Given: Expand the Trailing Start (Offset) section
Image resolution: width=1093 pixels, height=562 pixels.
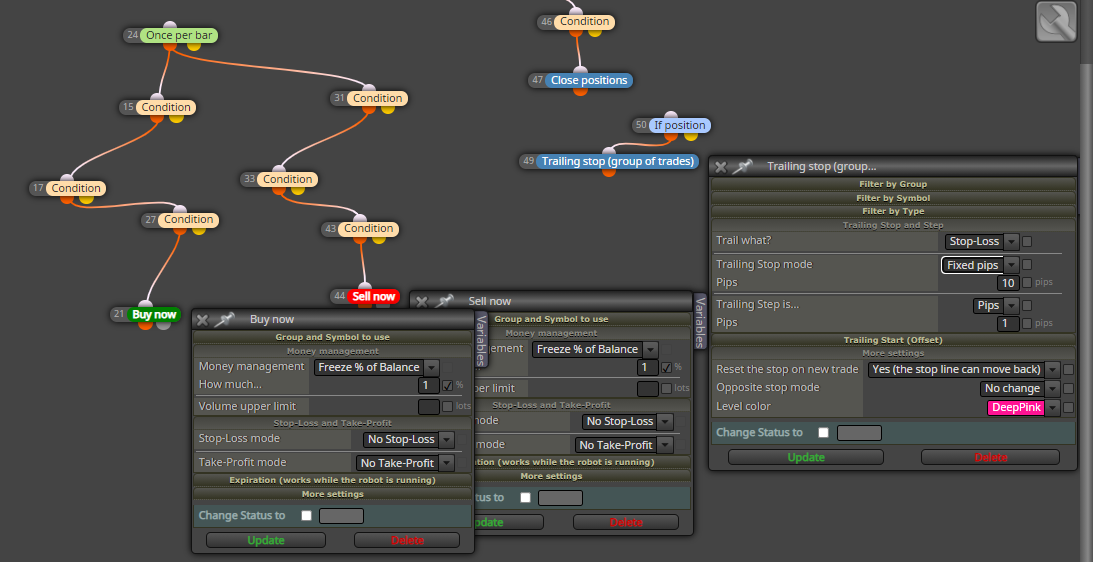Looking at the screenshot, I should point(893,340).
